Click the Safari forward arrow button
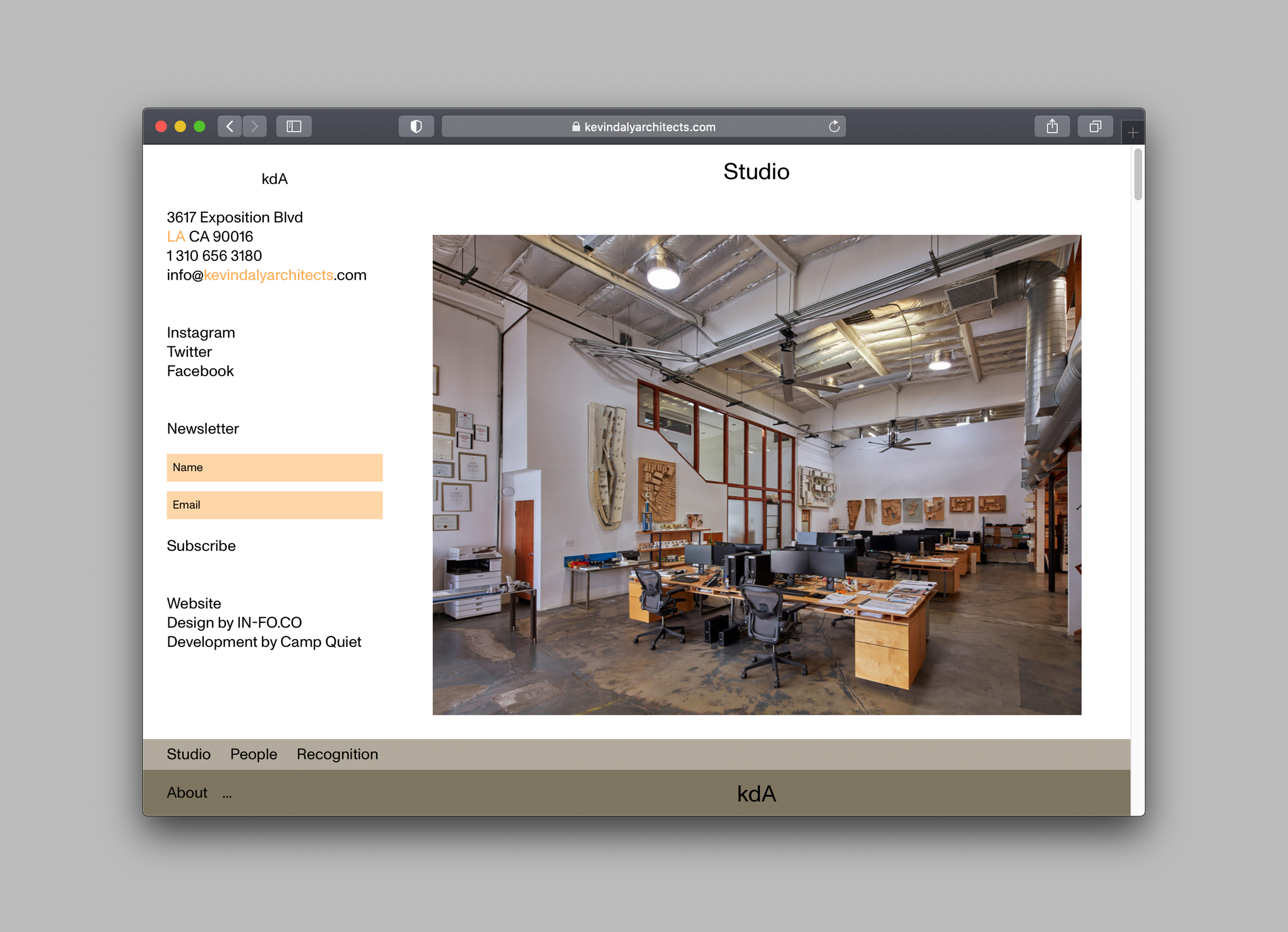1288x932 pixels. pos(254,126)
